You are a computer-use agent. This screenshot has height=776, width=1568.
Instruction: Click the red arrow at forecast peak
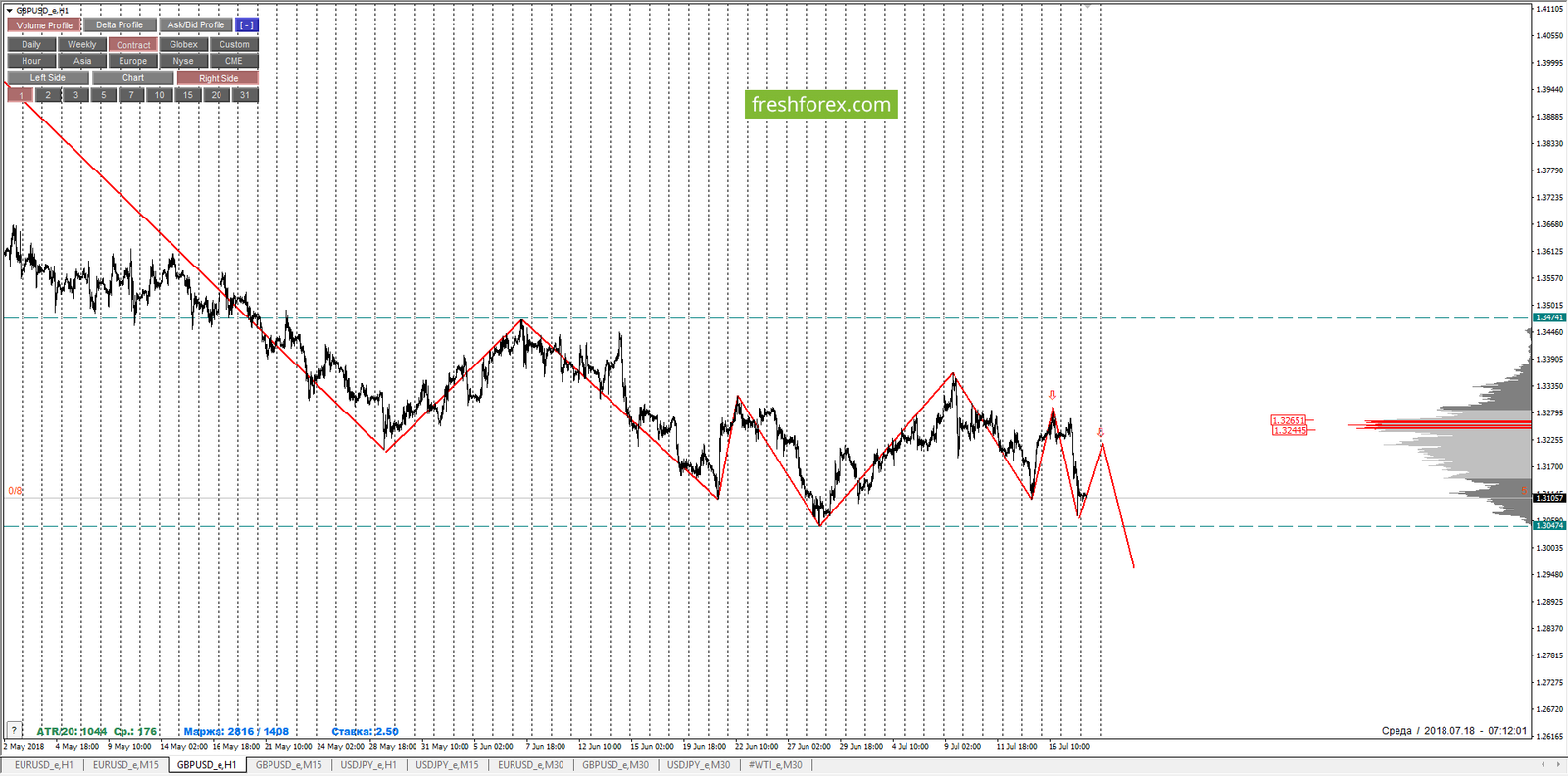pyautogui.click(x=1101, y=431)
